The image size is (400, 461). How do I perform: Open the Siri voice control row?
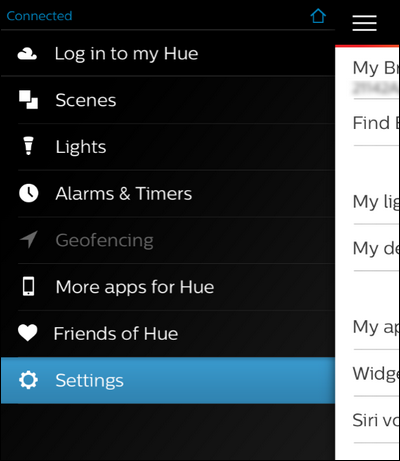coord(376,420)
